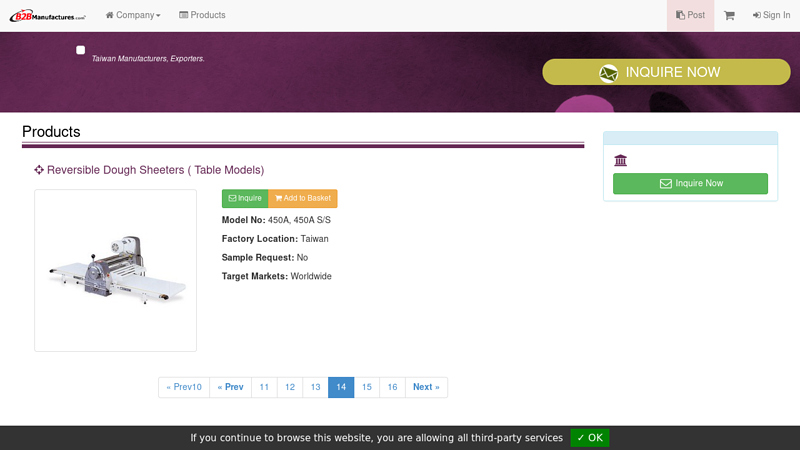Open the dough sheeter product thumbnail
Viewport: 800px width, 450px height.
pyautogui.click(x=115, y=270)
